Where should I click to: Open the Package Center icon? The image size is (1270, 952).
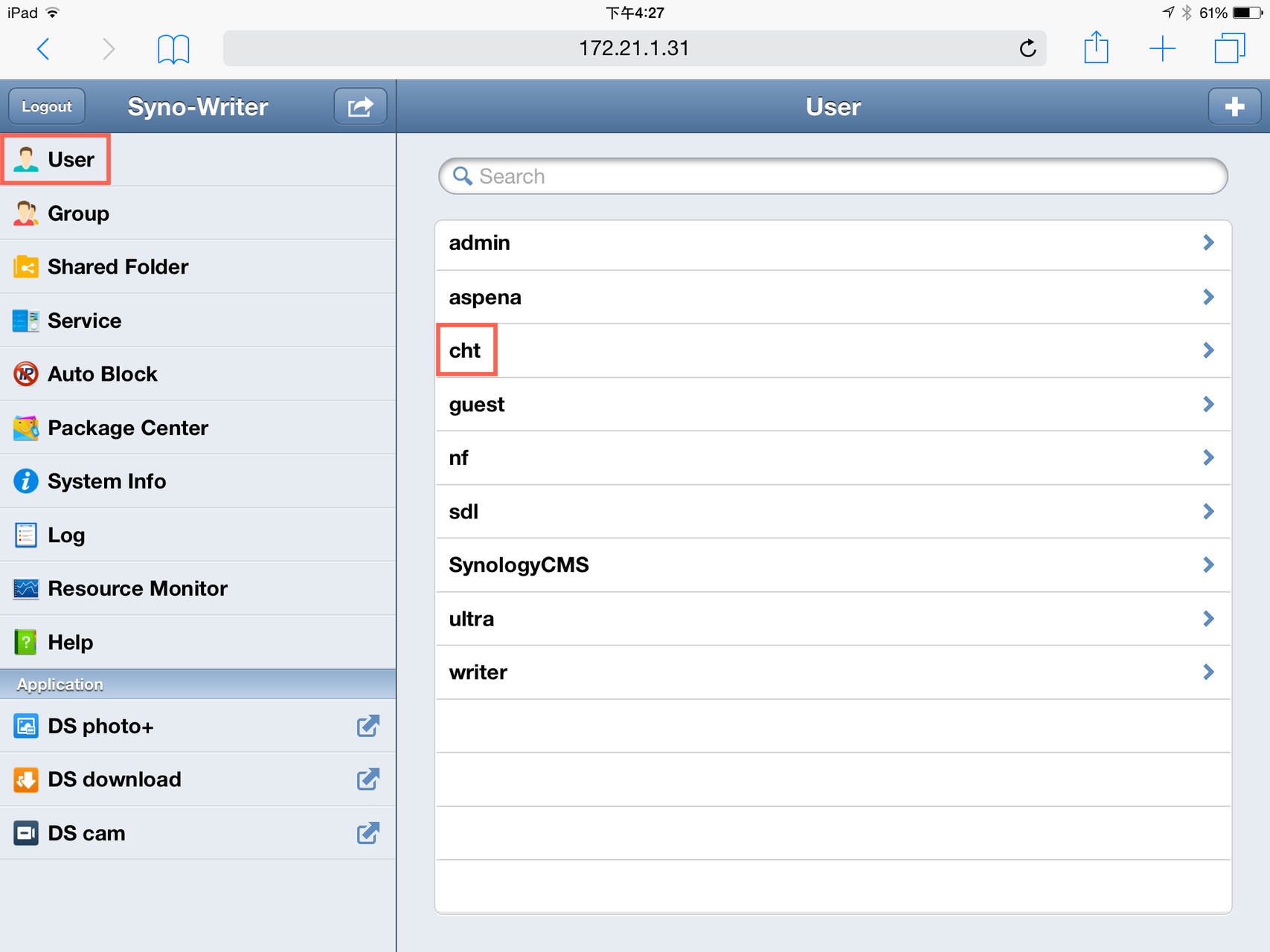(x=26, y=428)
